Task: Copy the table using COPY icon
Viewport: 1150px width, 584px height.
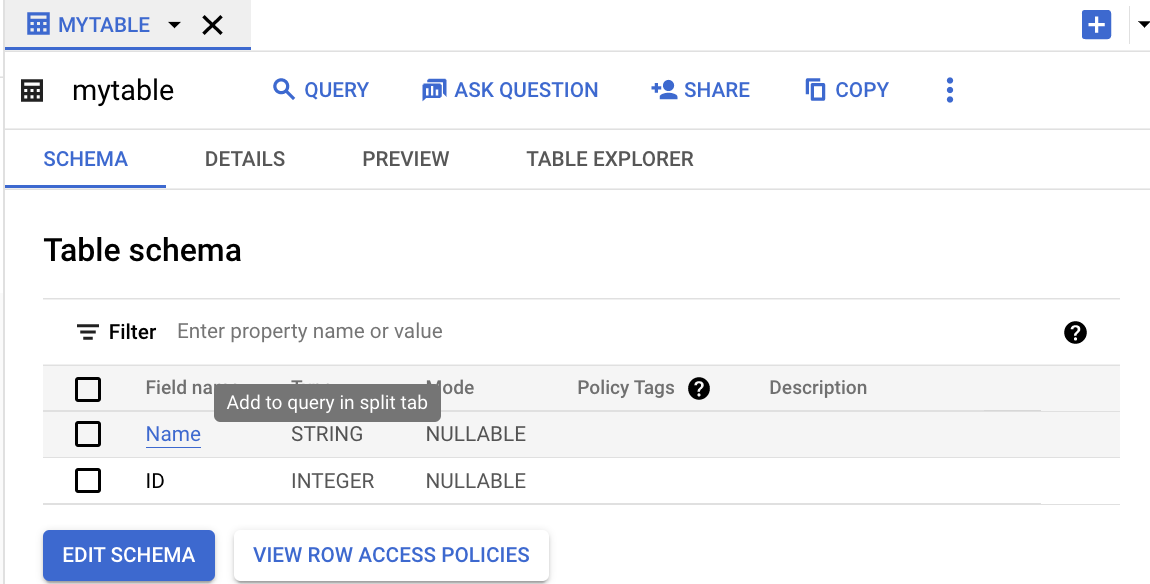Action: pyautogui.click(x=846, y=90)
